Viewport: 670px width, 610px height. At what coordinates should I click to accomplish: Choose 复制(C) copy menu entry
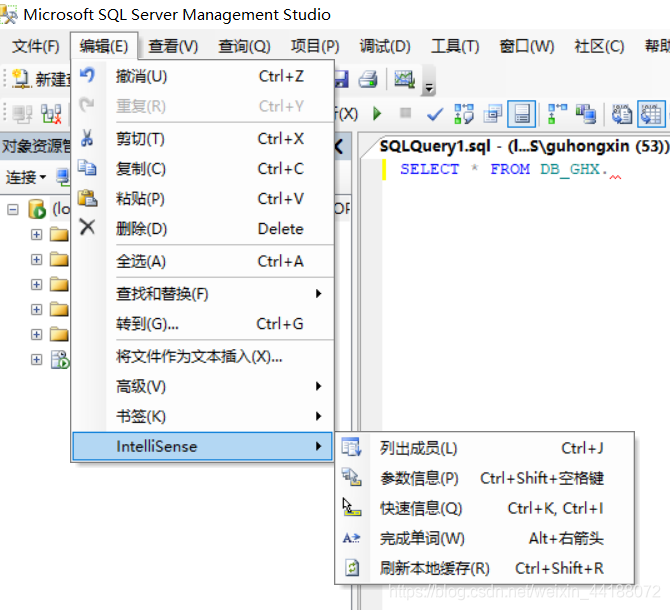203,169
